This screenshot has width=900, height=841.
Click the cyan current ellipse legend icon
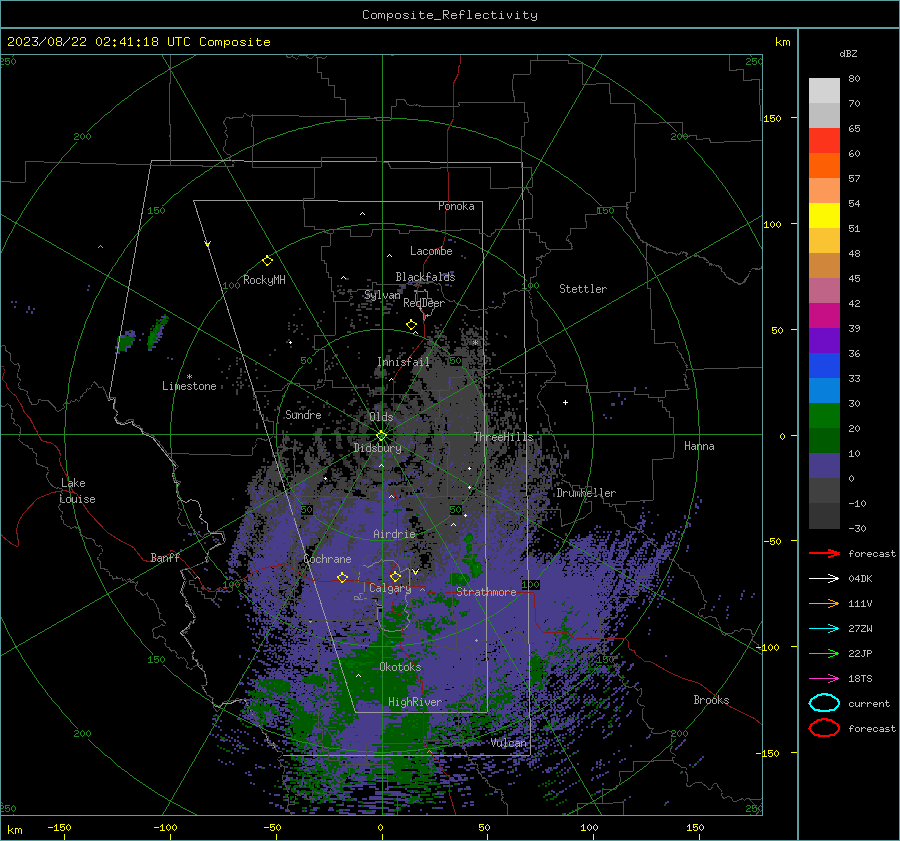pyautogui.click(x=824, y=703)
